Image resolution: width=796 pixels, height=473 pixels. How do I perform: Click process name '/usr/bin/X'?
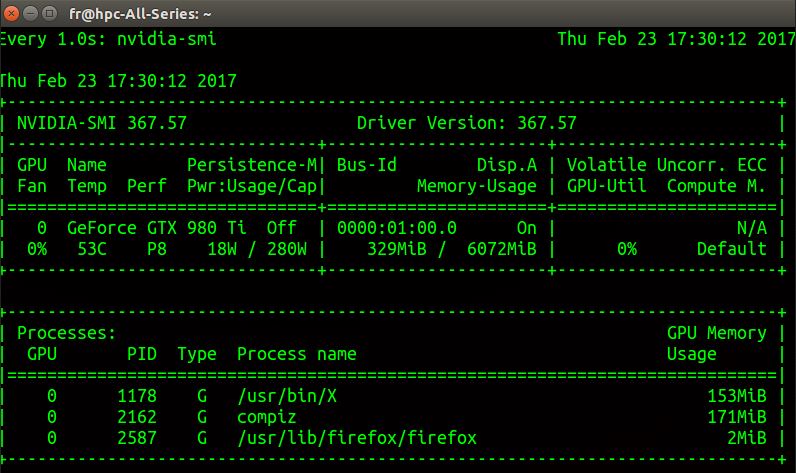tap(287, 396)
